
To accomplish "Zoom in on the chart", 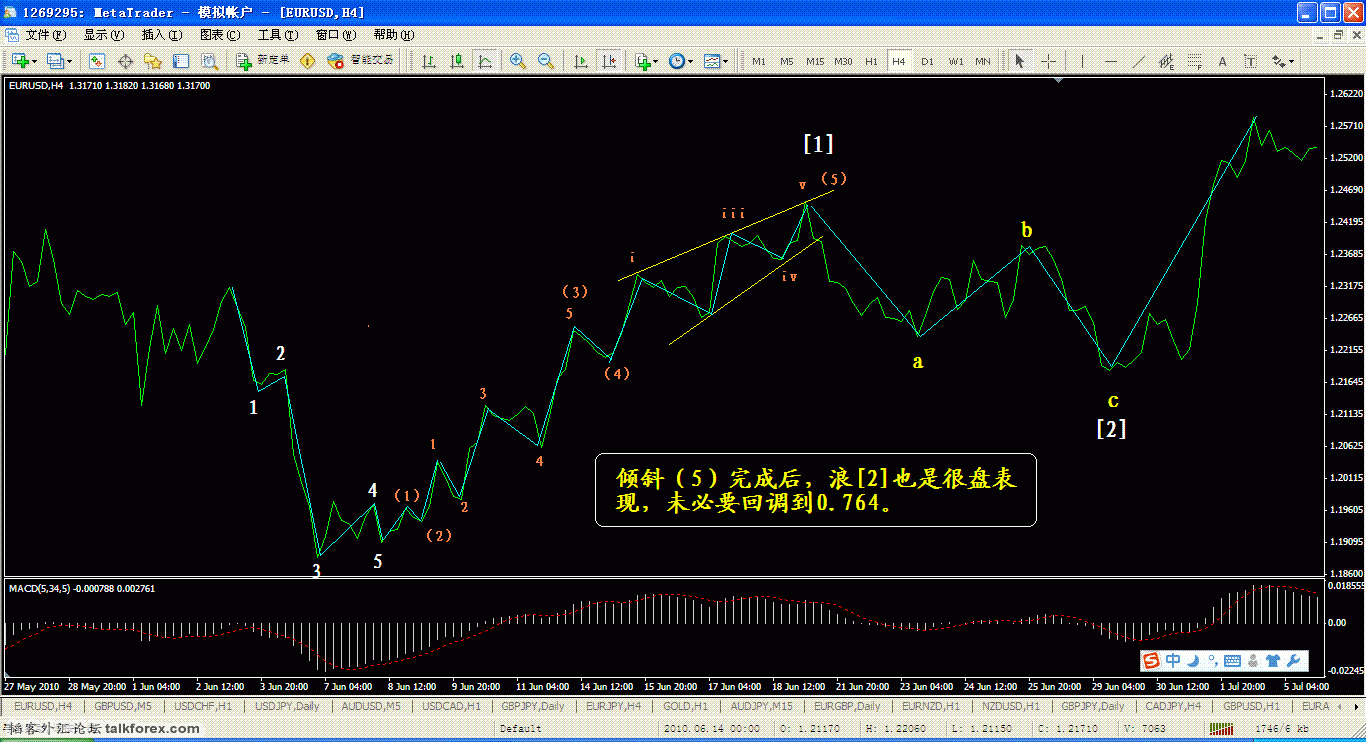I will click(x=518, y=61).
